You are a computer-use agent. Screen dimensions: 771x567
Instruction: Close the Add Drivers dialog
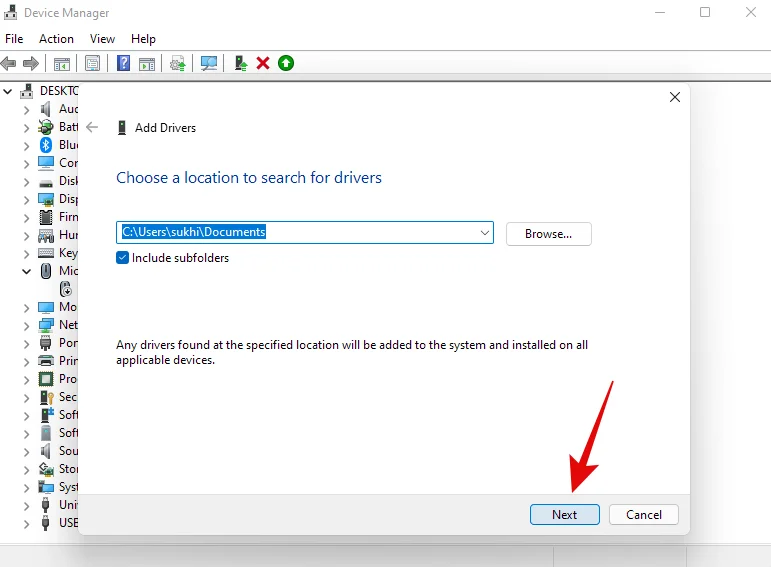coord(675,97)
